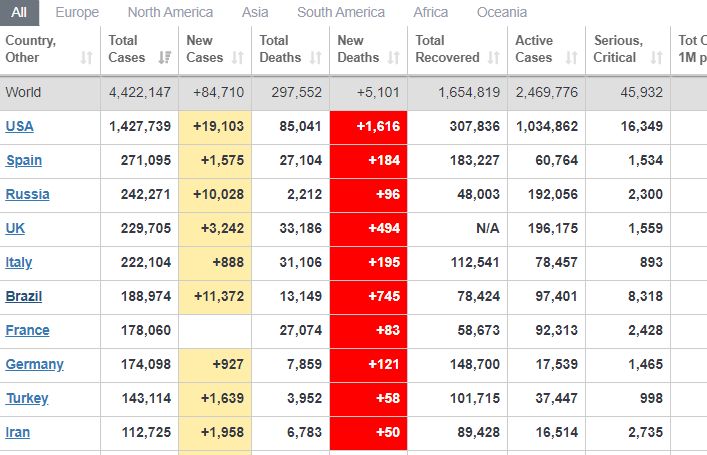Follow the Iran country link
Image resolution: width=707 pixels, height=455 pixels.
[x=19, y=432]
